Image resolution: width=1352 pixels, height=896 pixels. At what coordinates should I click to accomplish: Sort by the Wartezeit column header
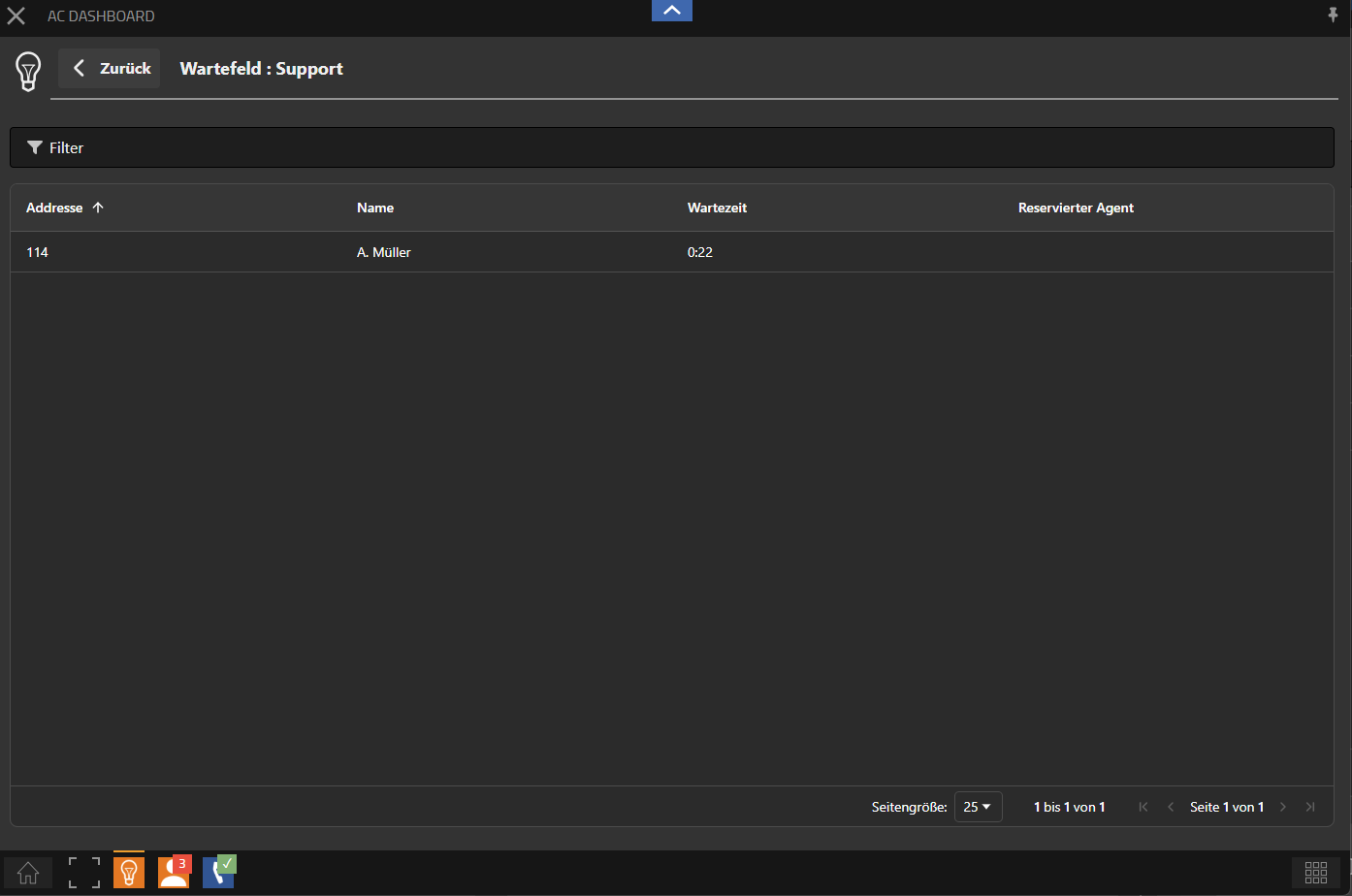pyautogui.click(x=717, y=208)
